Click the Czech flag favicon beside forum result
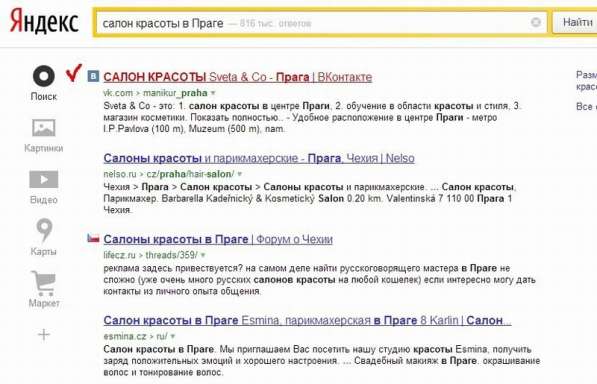The width and height of the screenshot is (597, 384). tap(93, 238)
